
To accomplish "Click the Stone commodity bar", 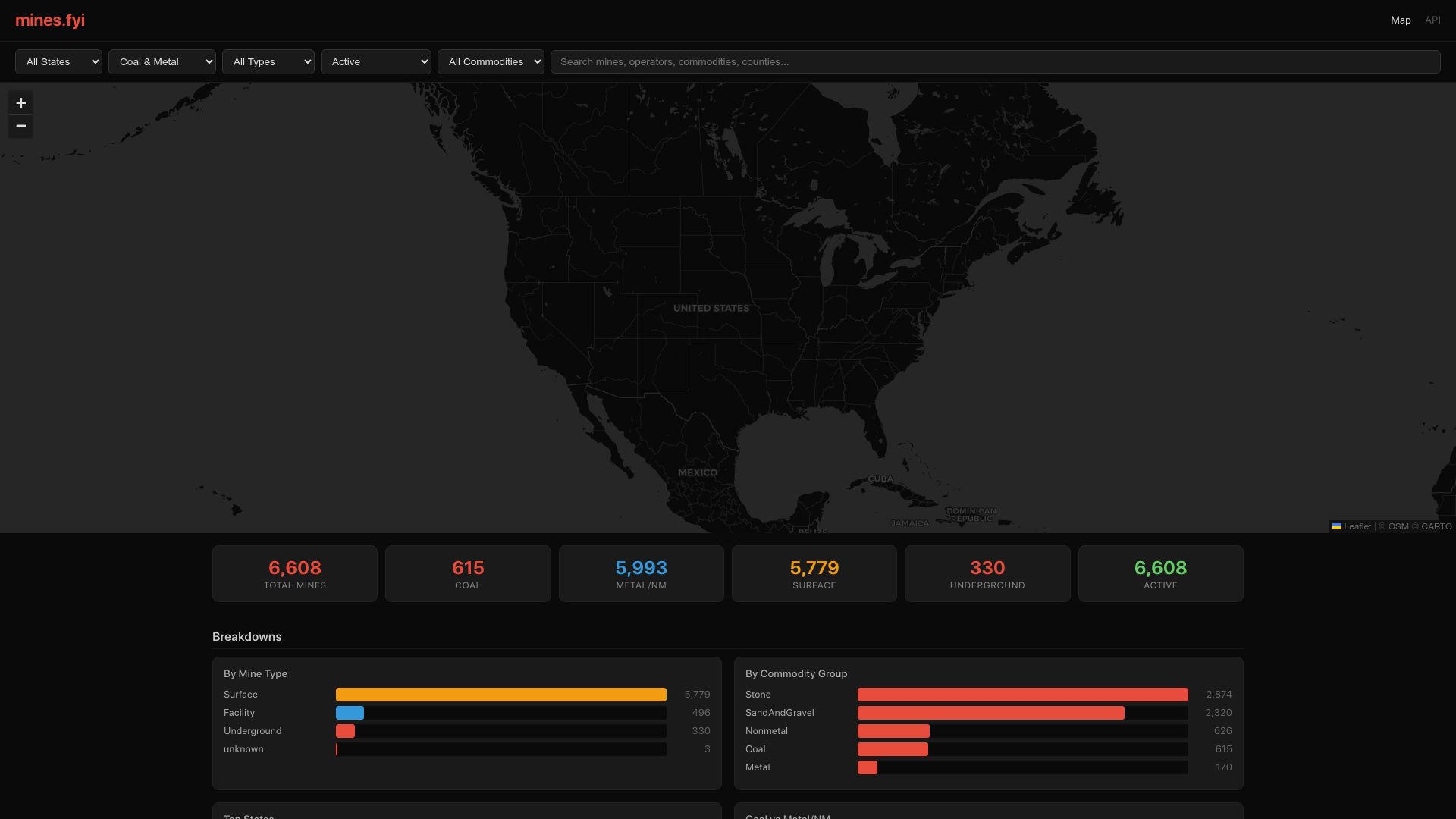I will [1023, 695].
